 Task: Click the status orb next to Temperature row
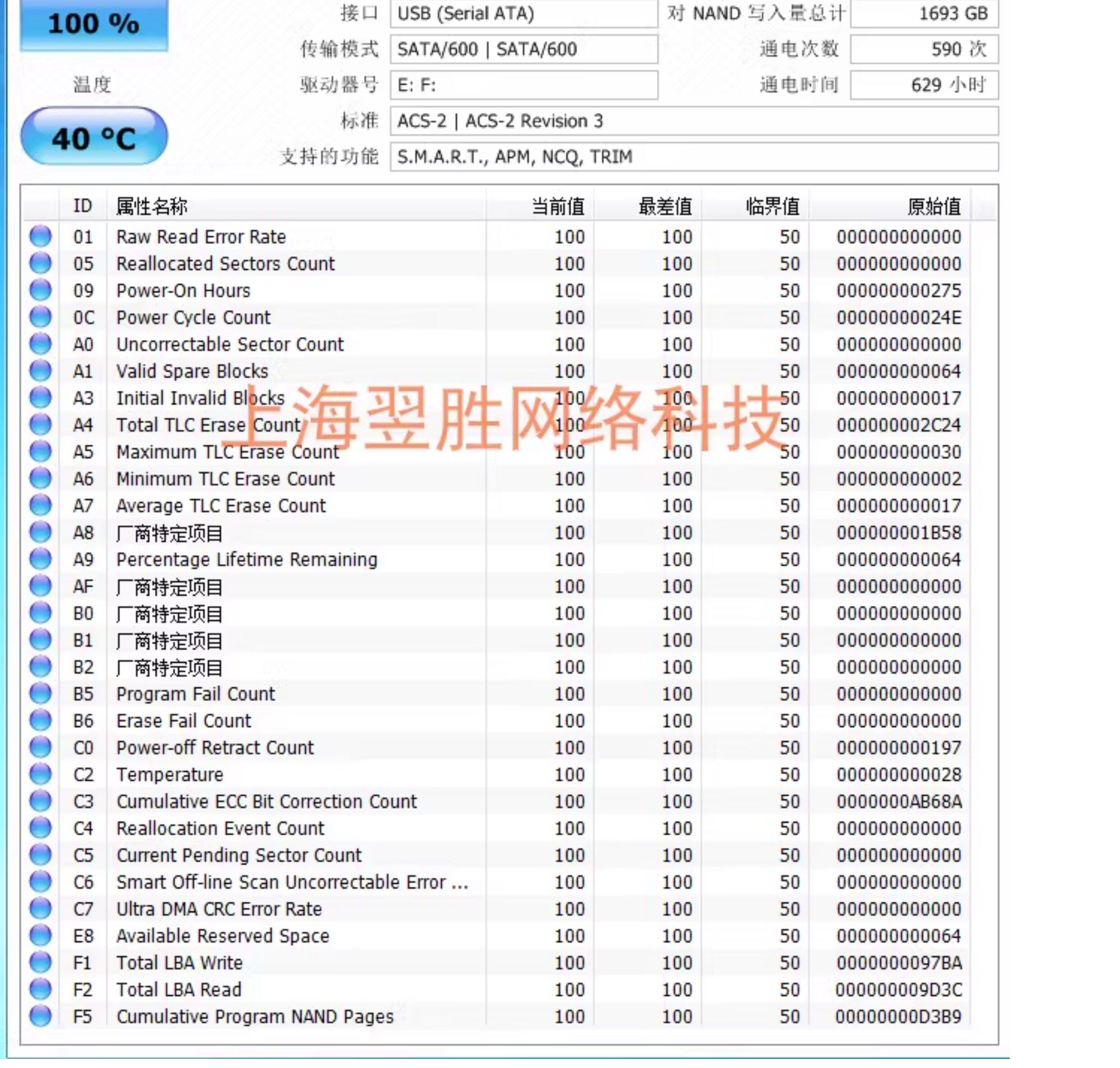click(40, 774)
